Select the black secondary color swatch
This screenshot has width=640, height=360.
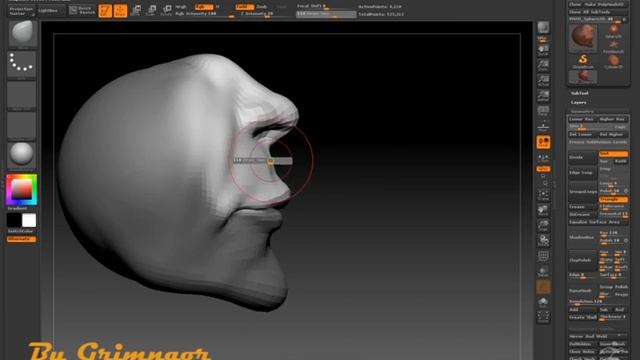click(x=14, y=220)
